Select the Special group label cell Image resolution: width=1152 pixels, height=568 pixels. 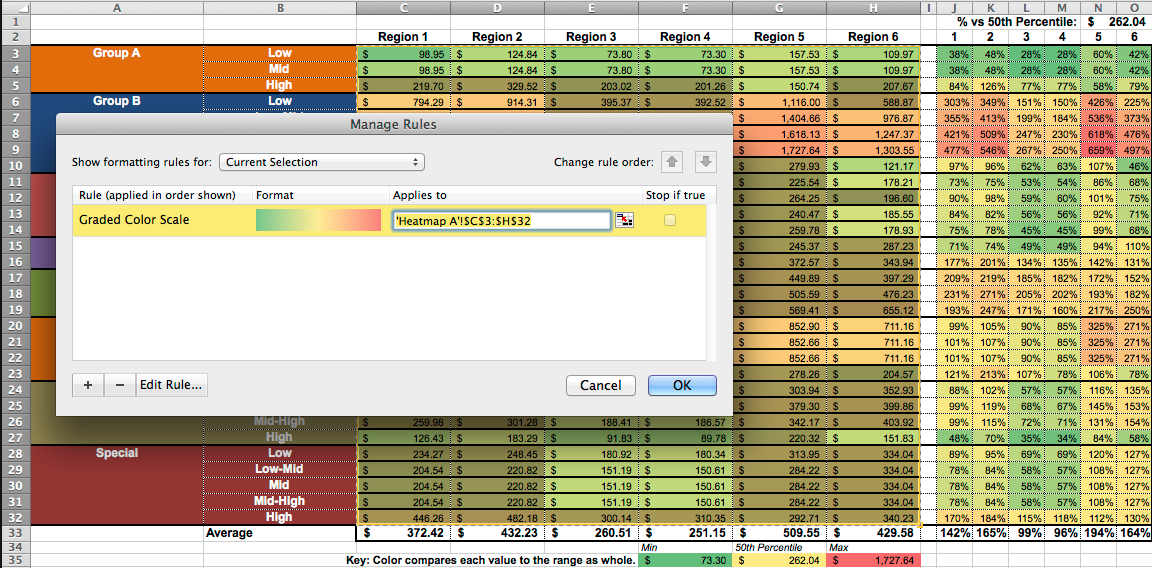tap(117, 453)
